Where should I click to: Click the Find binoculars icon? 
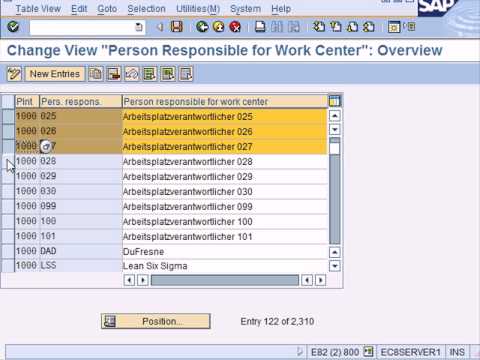coord(277,27)
